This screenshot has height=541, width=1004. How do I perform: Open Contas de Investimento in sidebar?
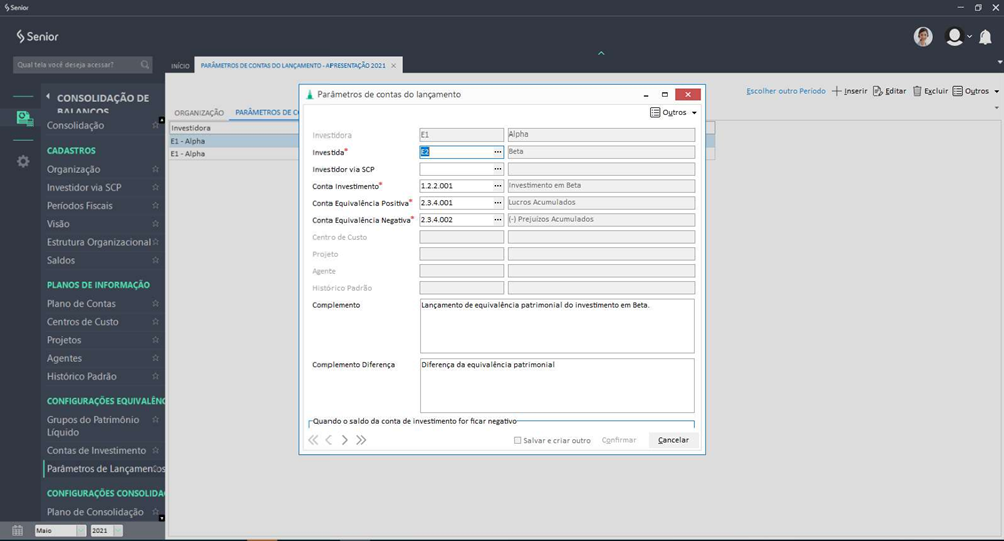click(96, 451)
